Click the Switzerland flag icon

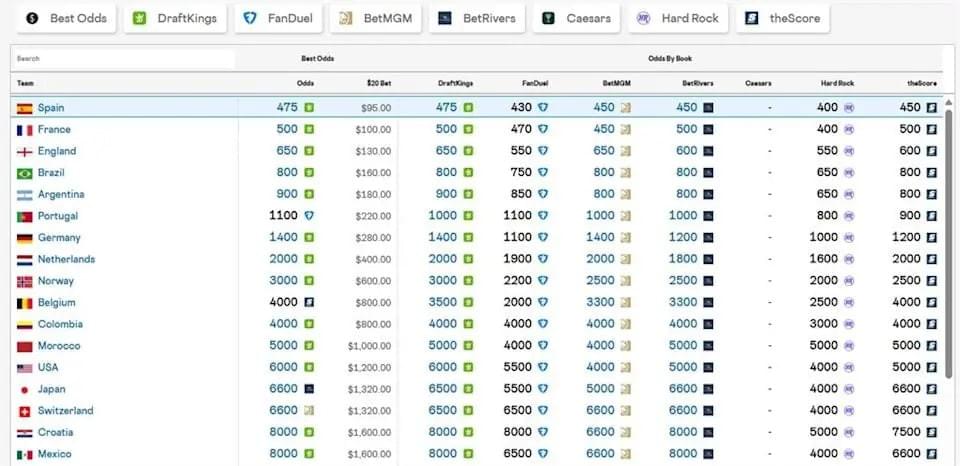click(x=24, y=412)
